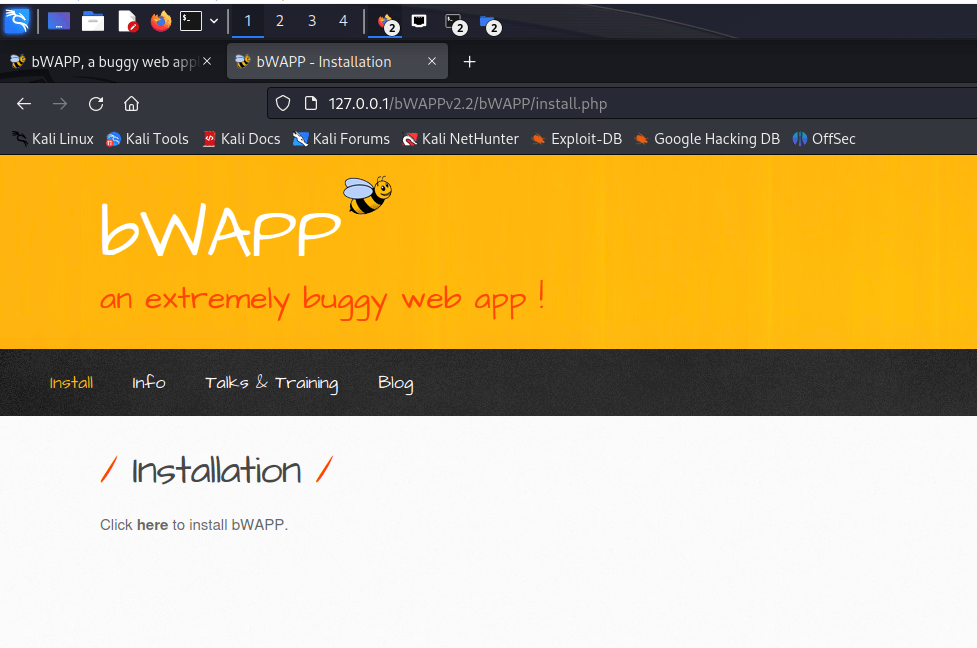Image resolution: width=977 pixels, height=648 pixels.
Task: Launch the text editor panel icon
Action: tap(127, 21)
